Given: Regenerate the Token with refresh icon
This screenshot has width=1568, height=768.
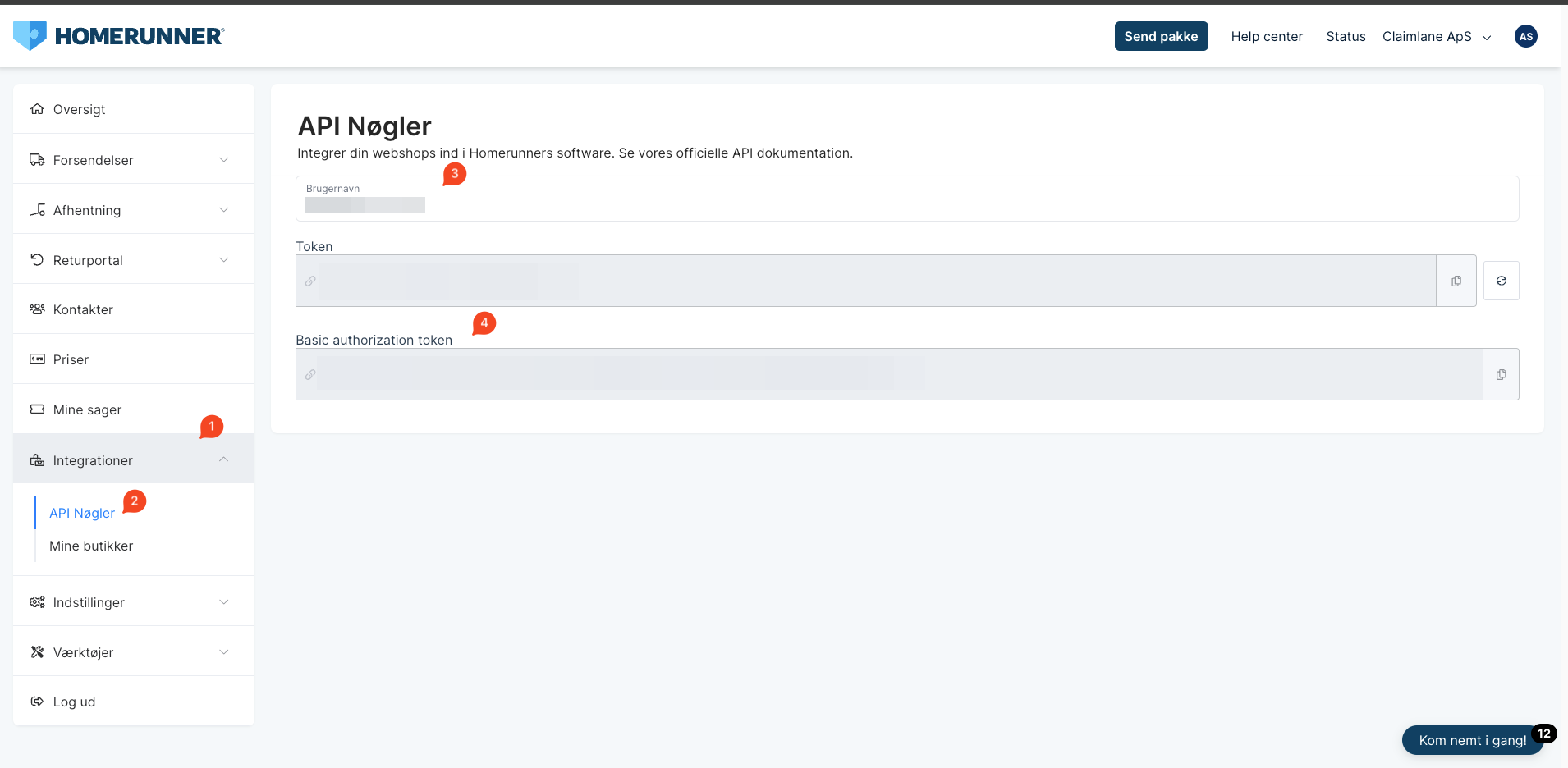Looking at the screenshot, I should pyautogui.click(x=1502, y=281).
